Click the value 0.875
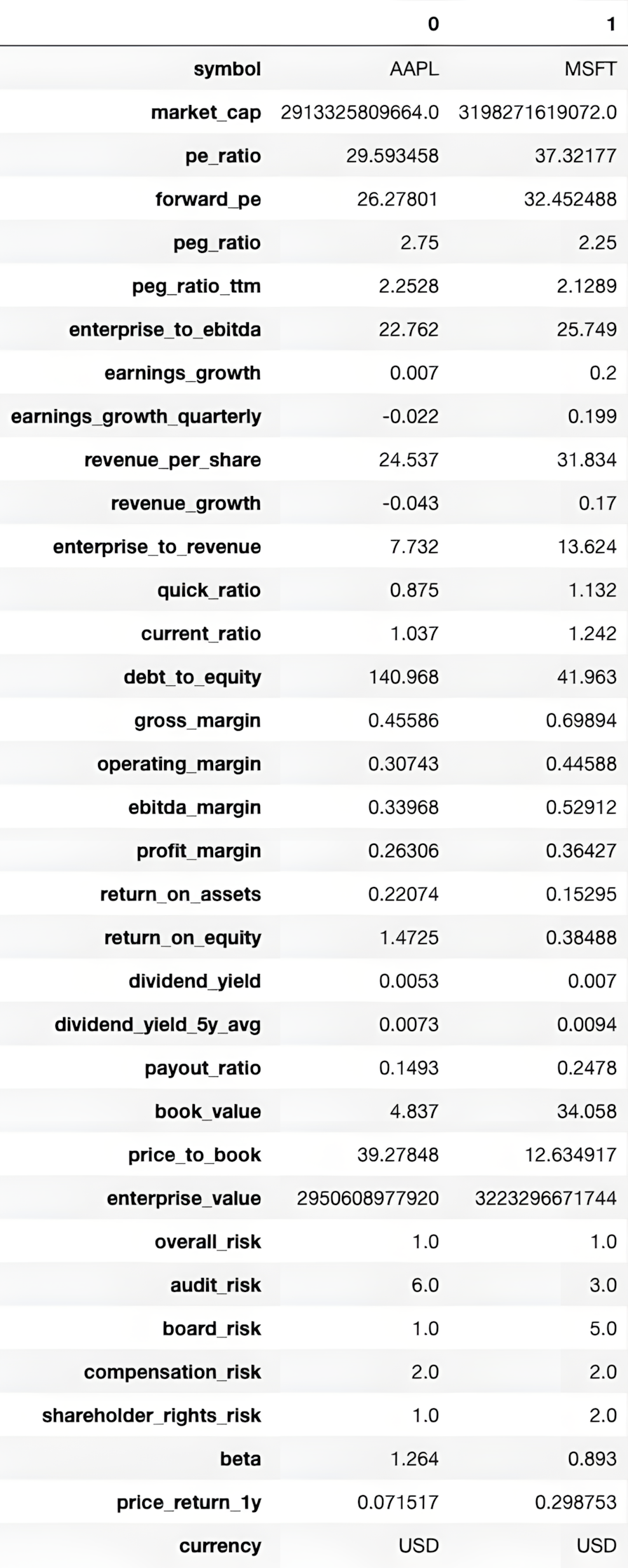 414,591
